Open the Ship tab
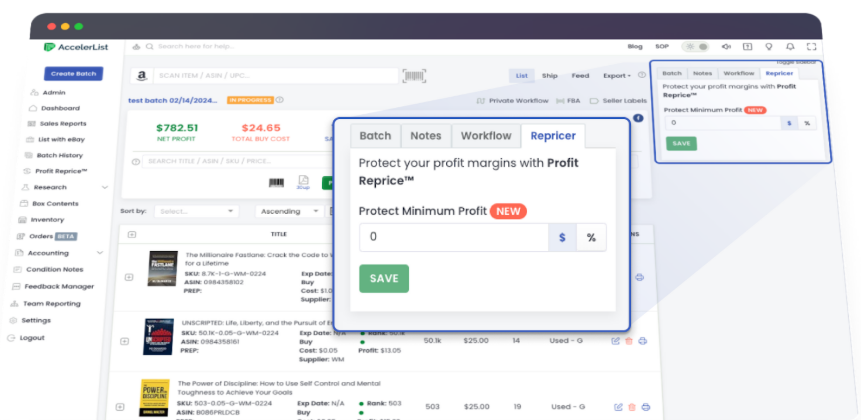The image size is (861, 420). (550, 75)
